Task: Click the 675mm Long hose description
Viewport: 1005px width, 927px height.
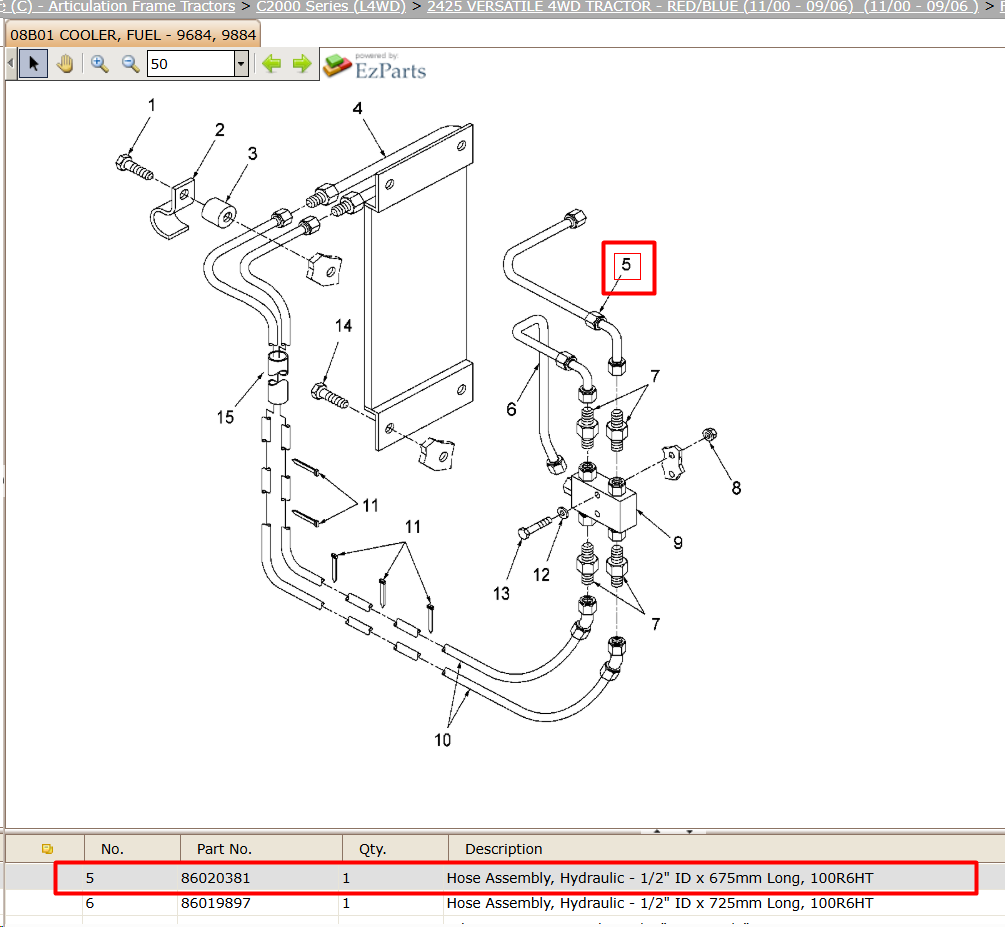Action: click(x=660, y=878)
